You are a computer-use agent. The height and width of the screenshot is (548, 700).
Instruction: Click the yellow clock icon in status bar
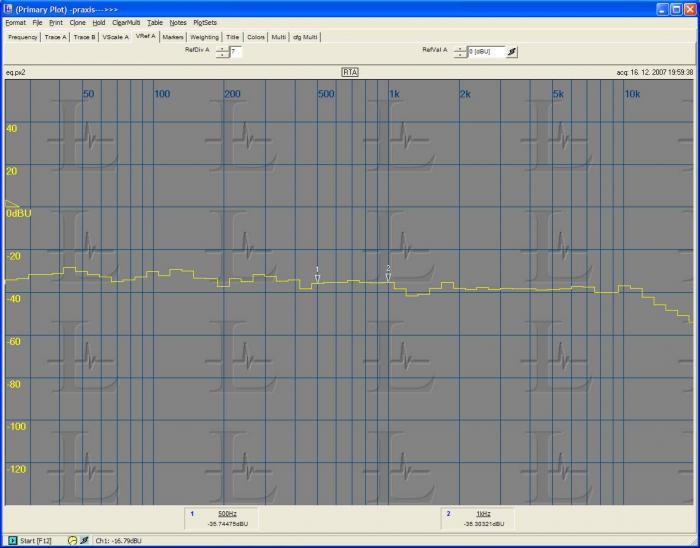72,541
